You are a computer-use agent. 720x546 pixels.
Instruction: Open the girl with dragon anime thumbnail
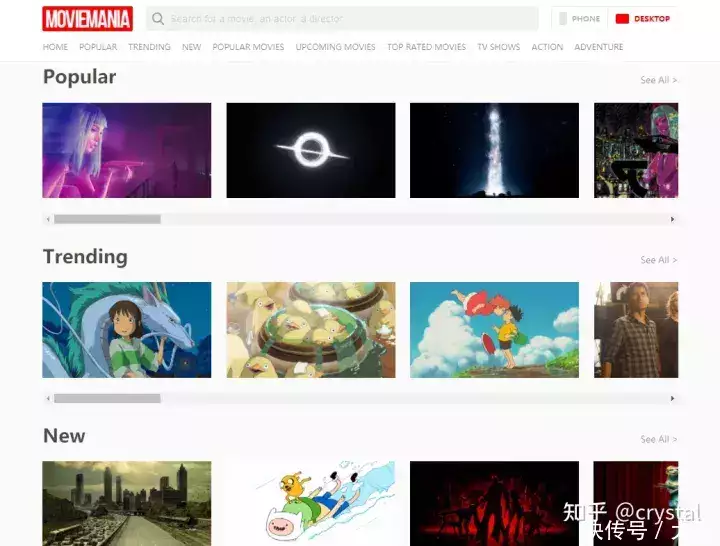point(127,330)
